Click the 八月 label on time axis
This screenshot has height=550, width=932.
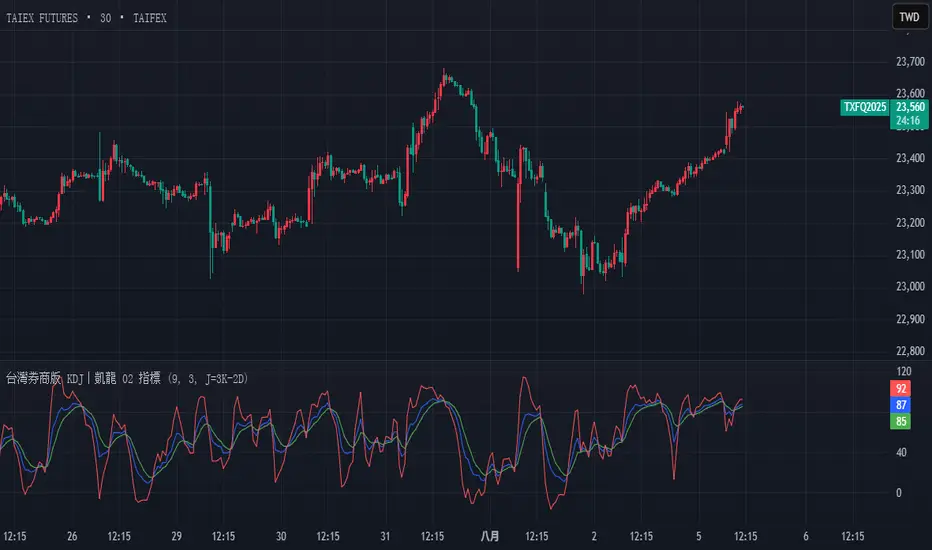489,536
